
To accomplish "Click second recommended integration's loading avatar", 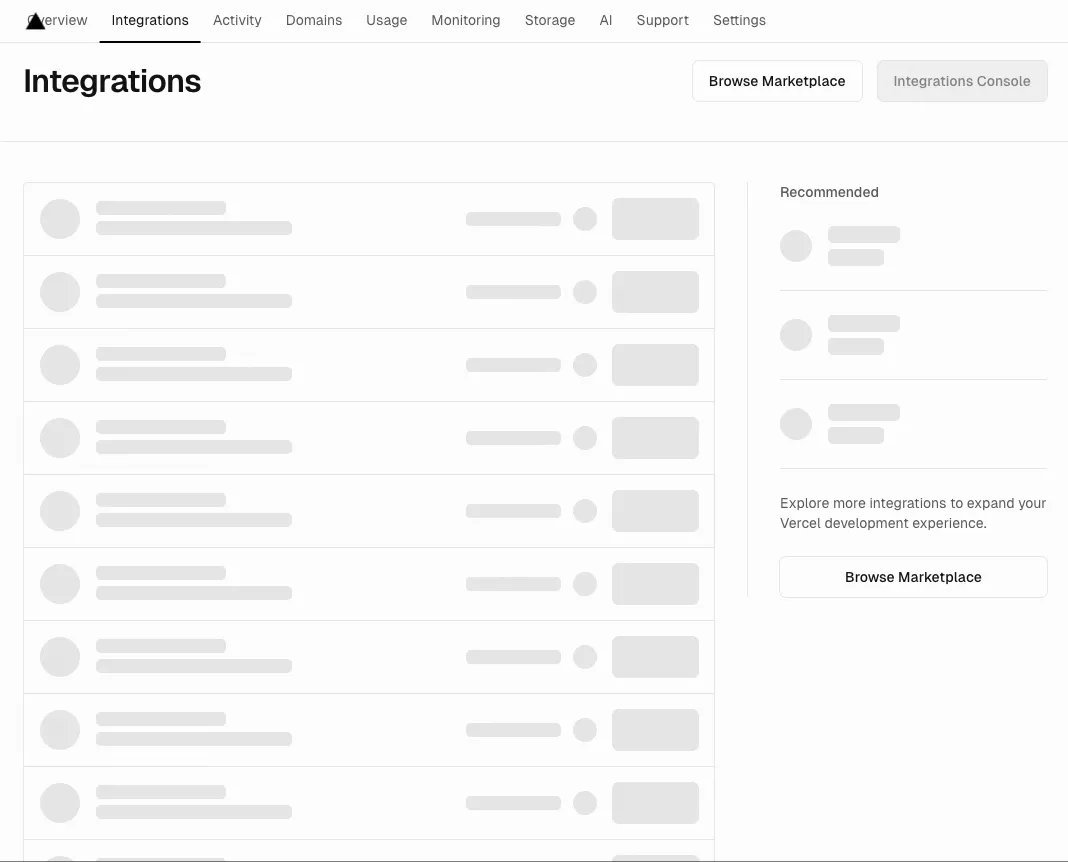I will click(796, 335).
